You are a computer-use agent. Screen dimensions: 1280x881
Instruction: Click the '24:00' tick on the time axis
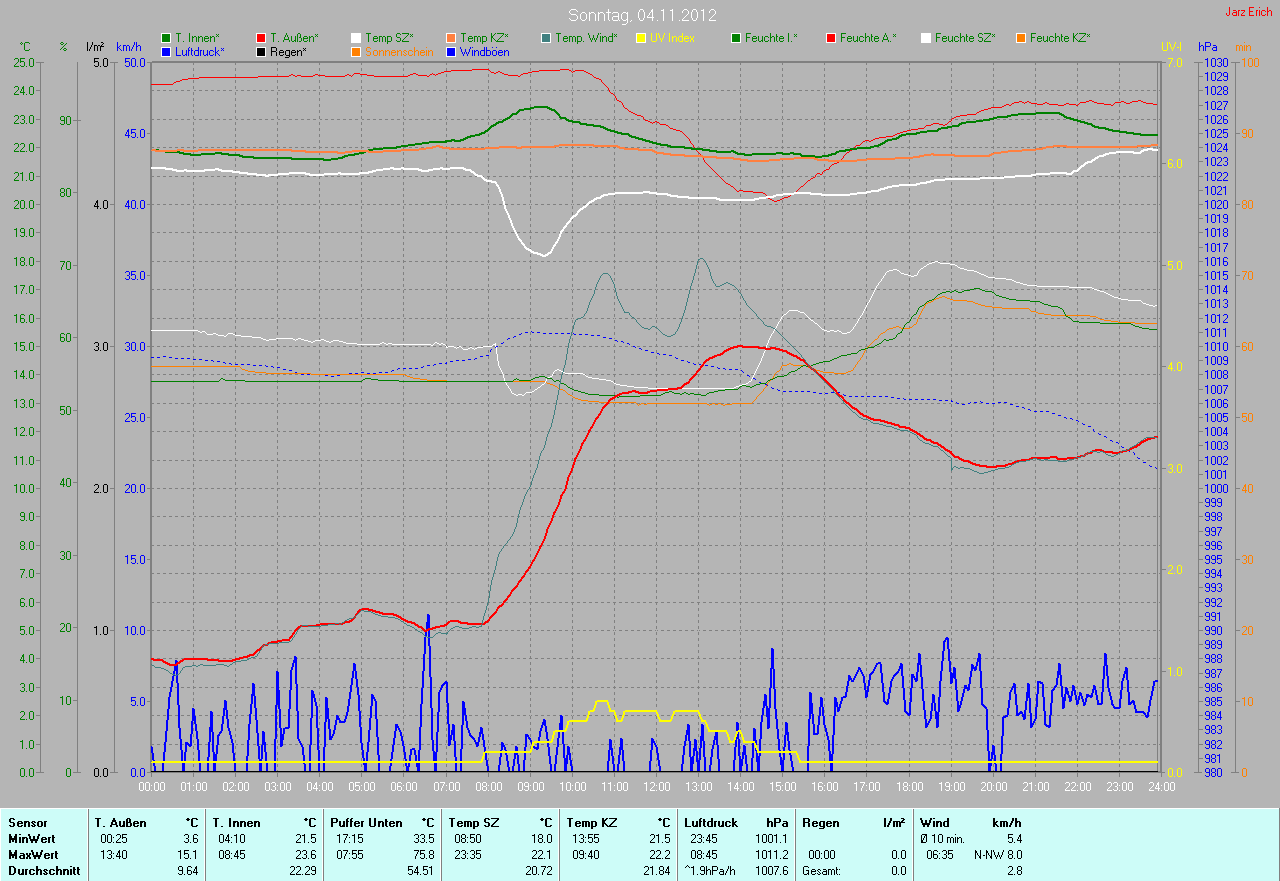click(1160, 786)
